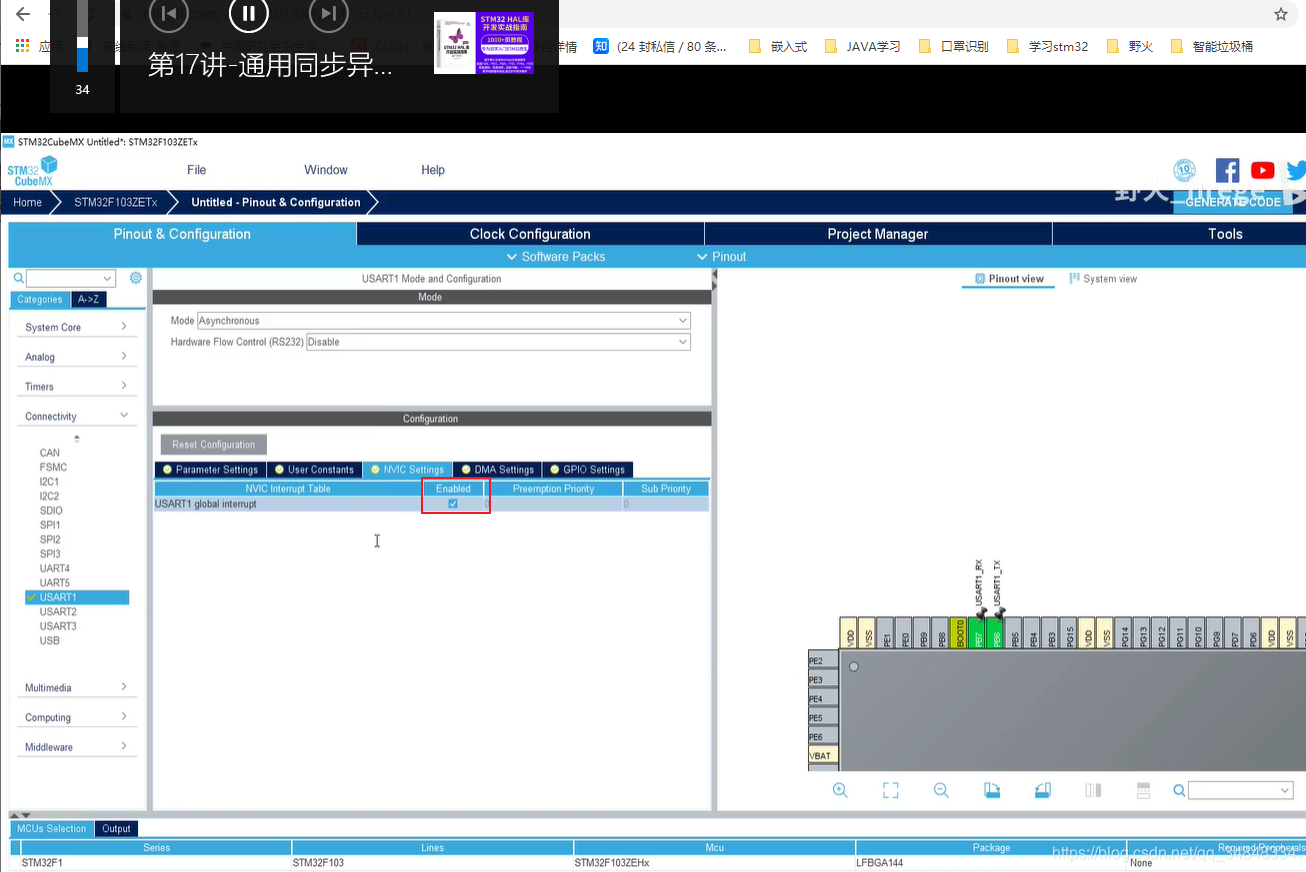Click the STM32F103ZETx breadcrumb
The width and height of the screenshot is (1306, 872).
[x=116, y=202]
